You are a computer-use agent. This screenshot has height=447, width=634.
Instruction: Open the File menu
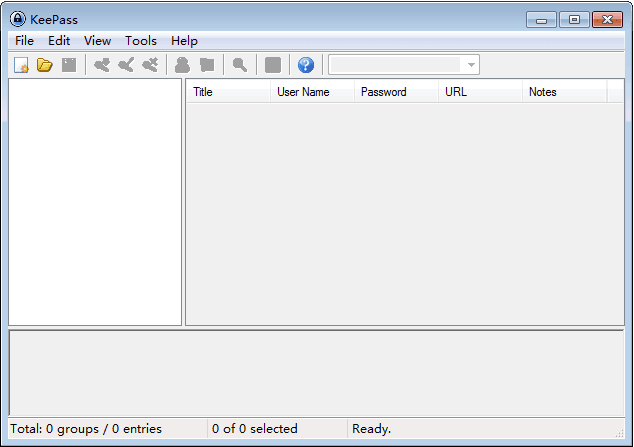point(24,41)
